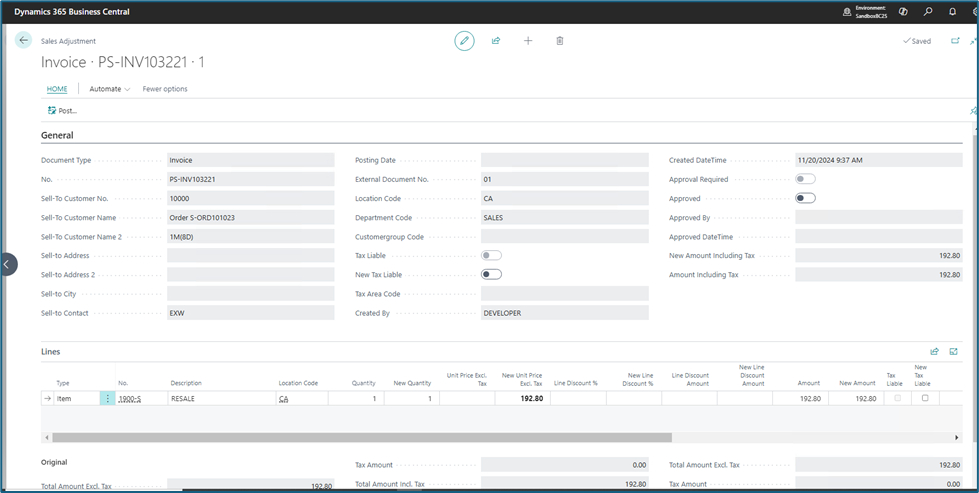The image size is (979, 493).
Task: Click the RESALE description cell
Action: click(x=220, y=398)
